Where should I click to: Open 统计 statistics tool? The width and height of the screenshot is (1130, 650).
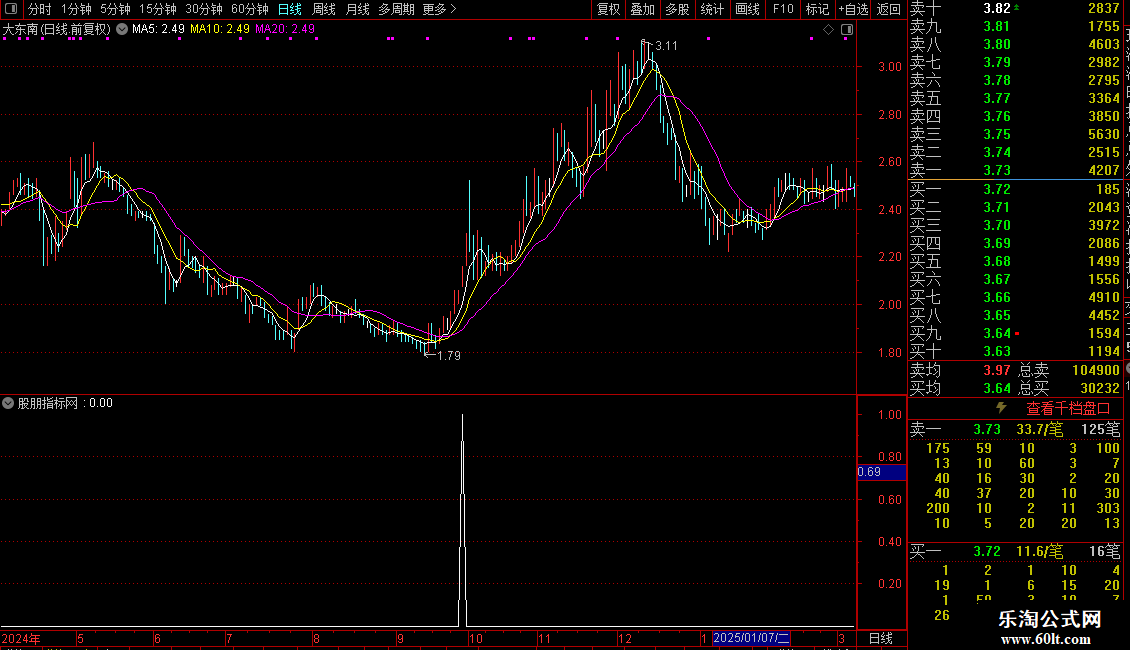pyautogui.click(x=712, y=9)
